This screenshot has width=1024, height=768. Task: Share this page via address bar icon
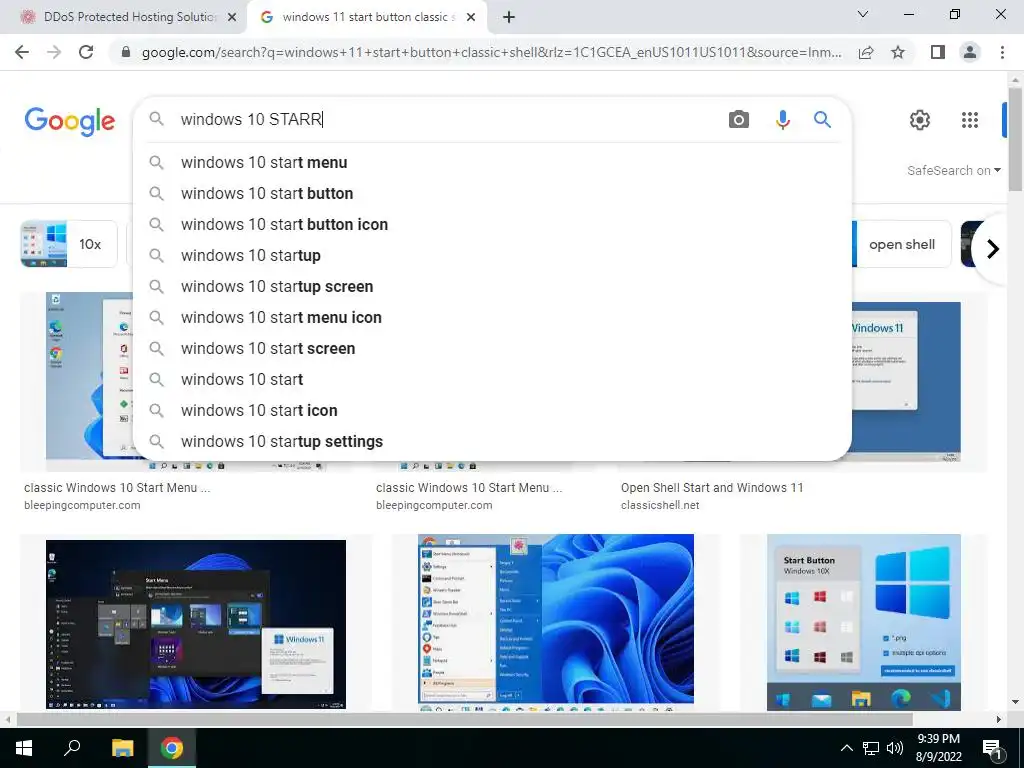[x=866, y=52]
